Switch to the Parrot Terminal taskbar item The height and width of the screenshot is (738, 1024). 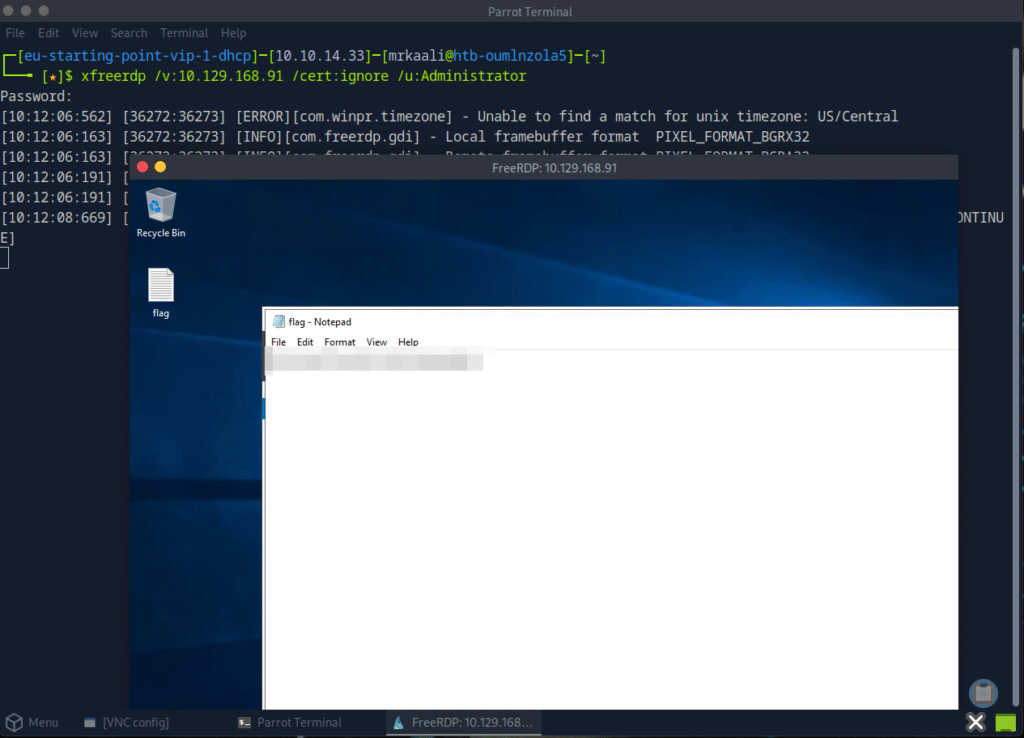(290, 722)
